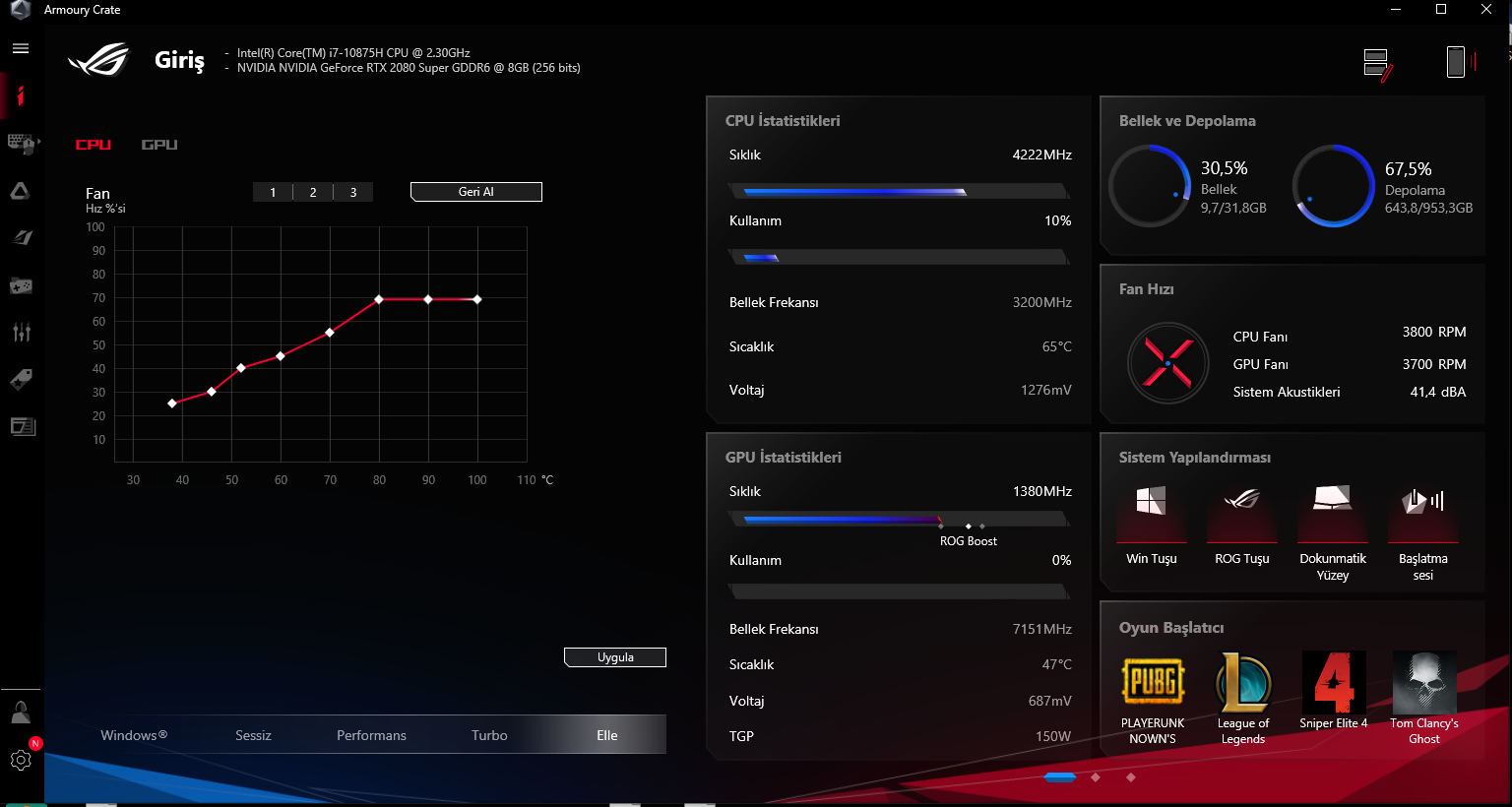This screenshot has height=807, width=1512.
Task: Click the "Oyun Başlatıcı" panel title
Action: [x=1171, y=628]
